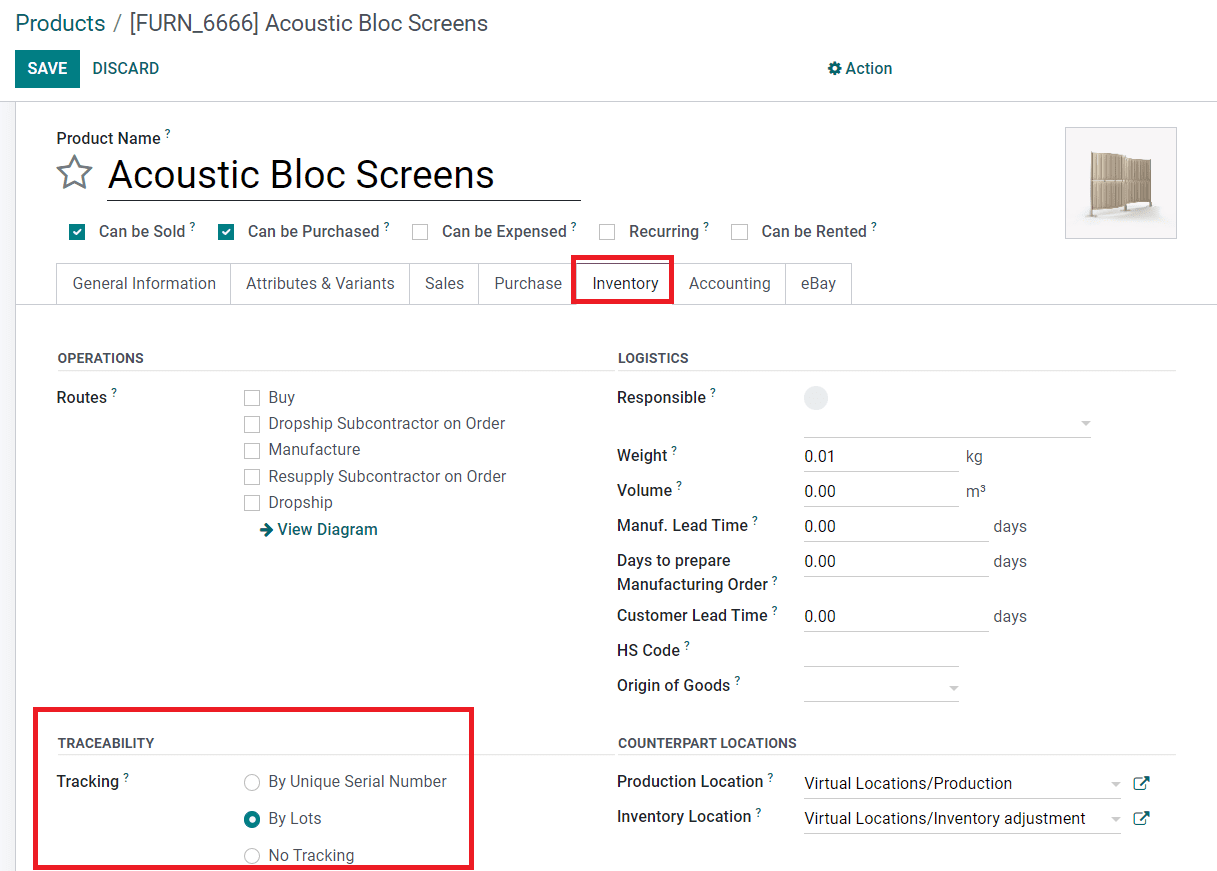Screen dimensions: 1217x871
Task: Open the Action gear menu
Action: point(860,68)
